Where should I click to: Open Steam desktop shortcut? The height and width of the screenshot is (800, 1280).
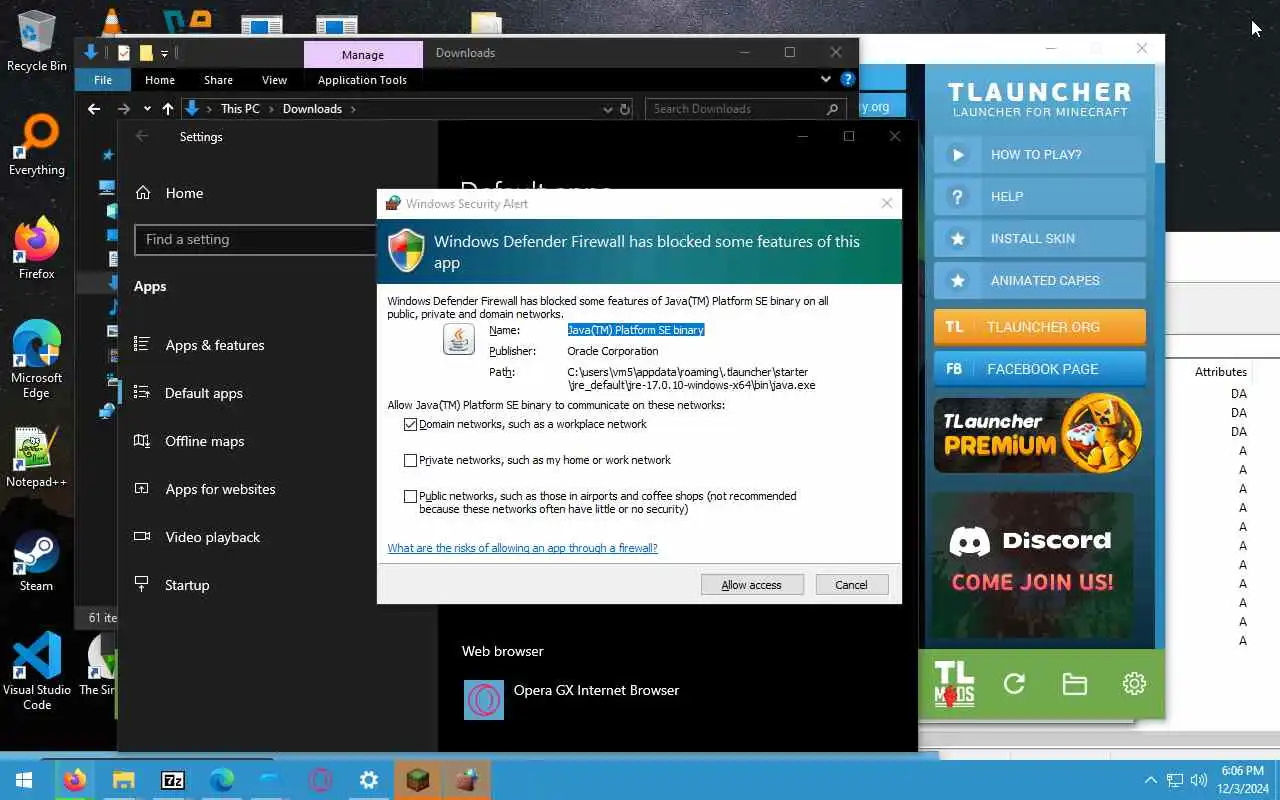tap(37, 562)
